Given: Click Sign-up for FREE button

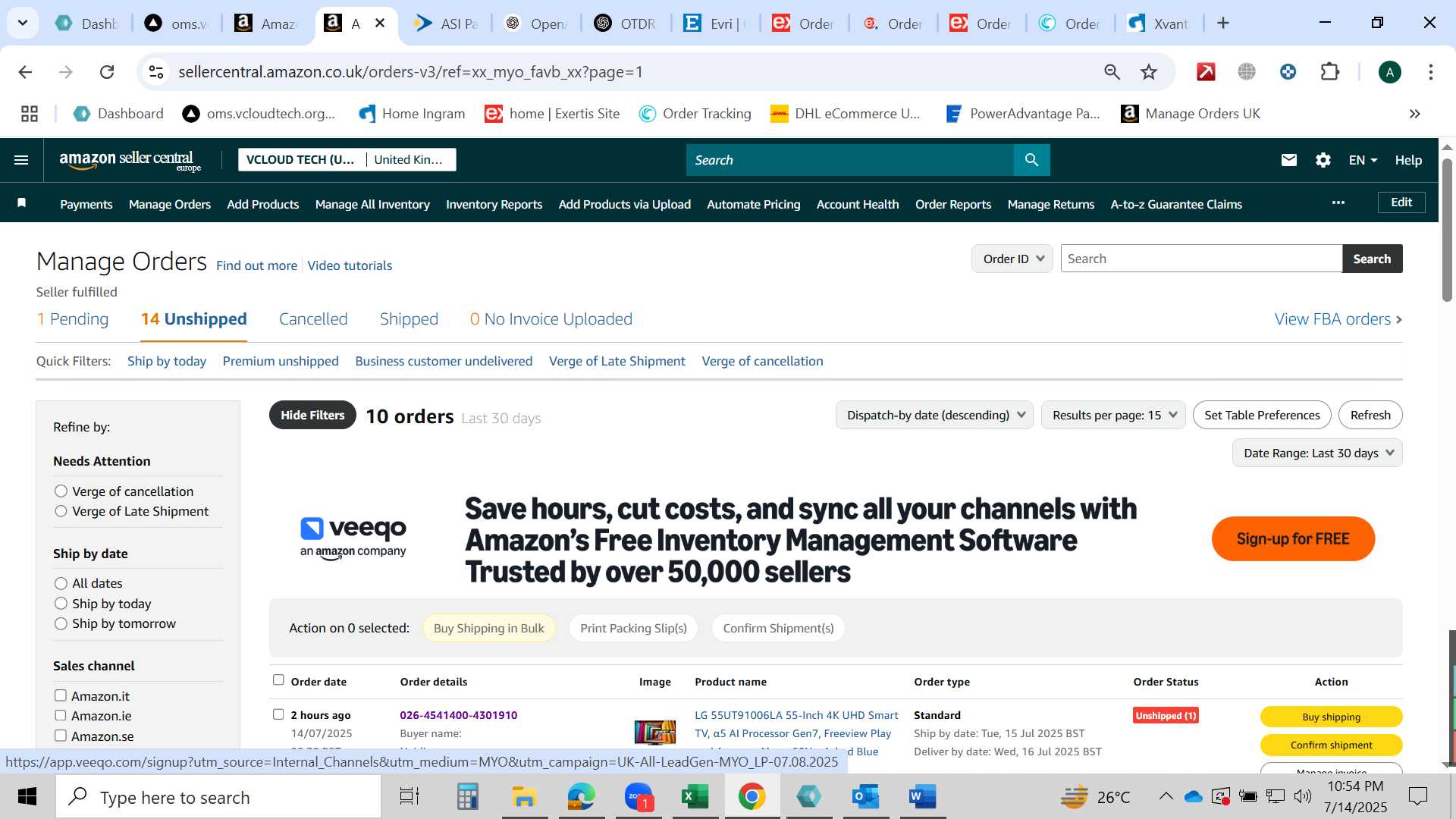Looking at the screenshot, I should [1293, 538].
